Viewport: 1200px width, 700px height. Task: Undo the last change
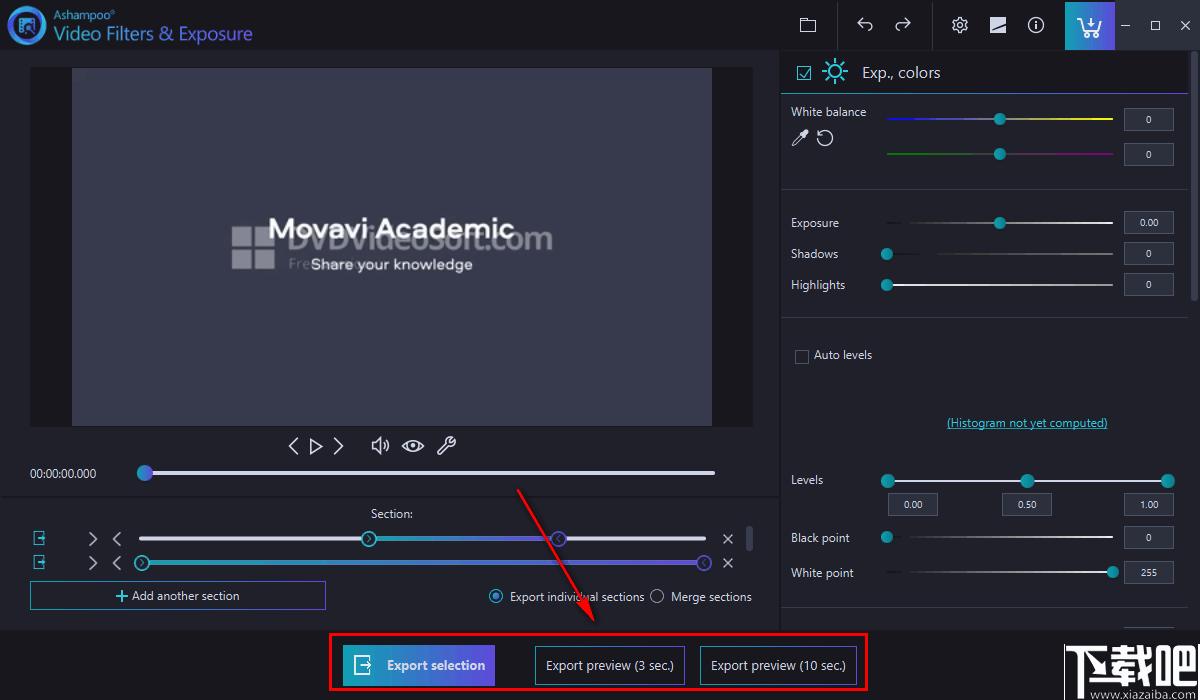click(x=865, y=25)
